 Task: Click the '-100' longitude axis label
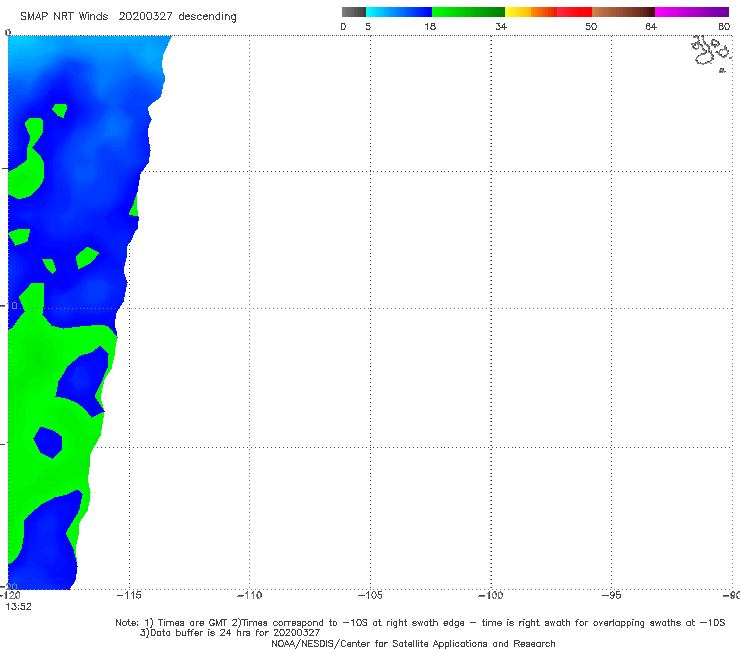click(x=491, y=596)
